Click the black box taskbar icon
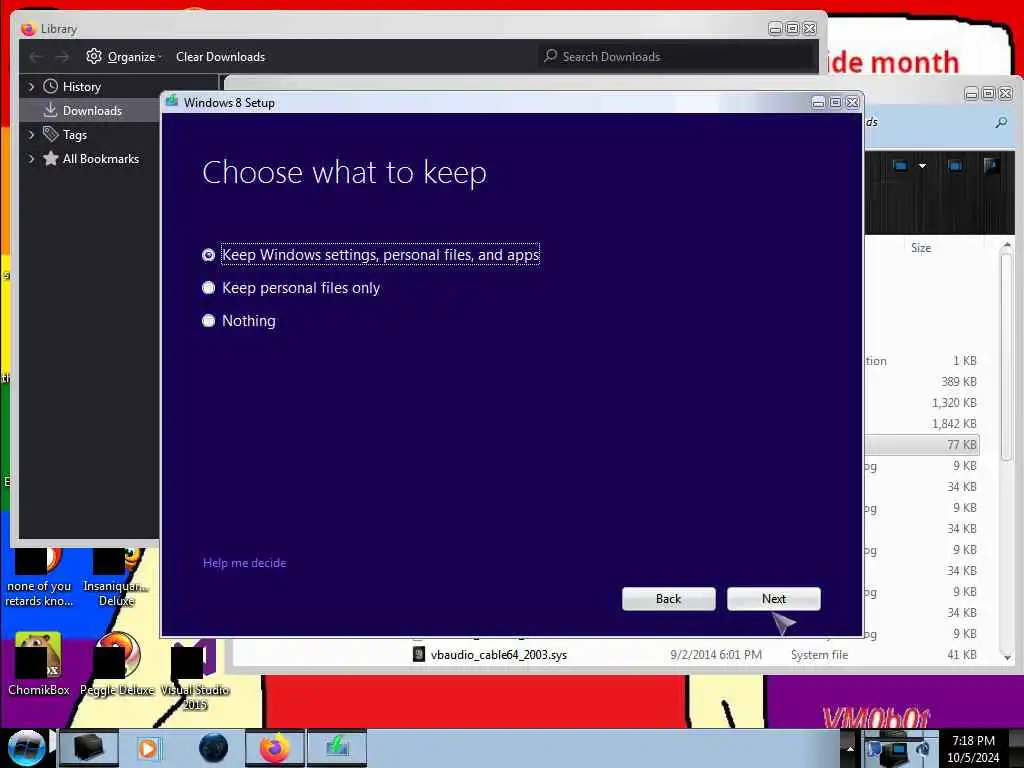 pos(89,748)
